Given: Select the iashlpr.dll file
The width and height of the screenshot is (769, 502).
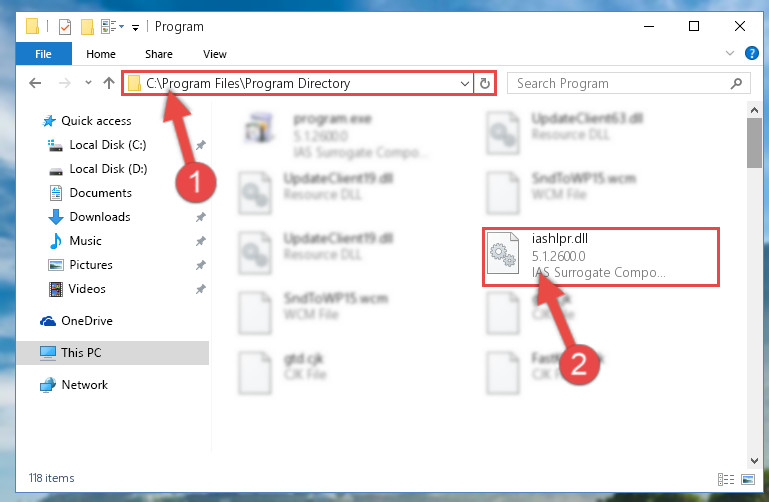Looking at the screenshot, I should coord(601,256).
